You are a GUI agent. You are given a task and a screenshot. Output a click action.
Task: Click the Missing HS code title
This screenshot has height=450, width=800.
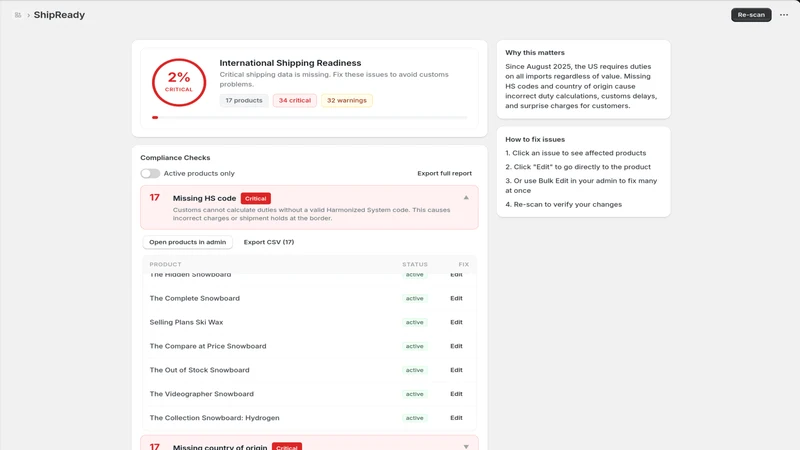coord(204,198)
